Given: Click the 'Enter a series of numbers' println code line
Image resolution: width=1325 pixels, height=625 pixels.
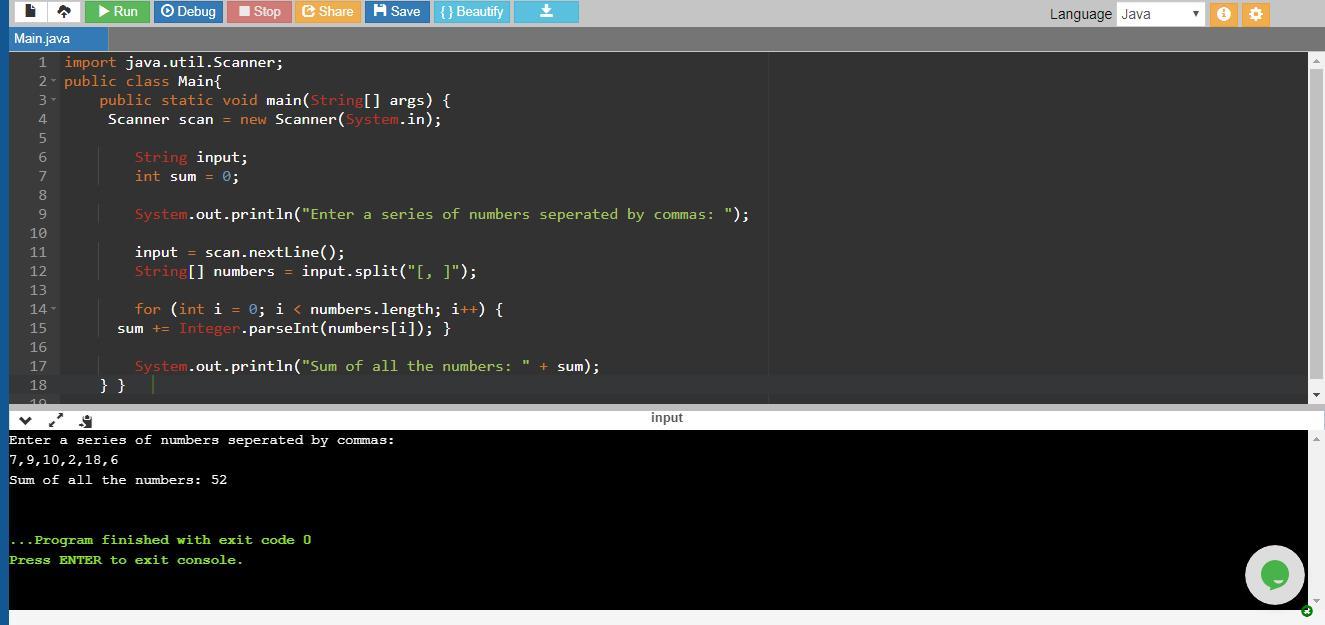Looking at the screenshot, I should (442, 214).
